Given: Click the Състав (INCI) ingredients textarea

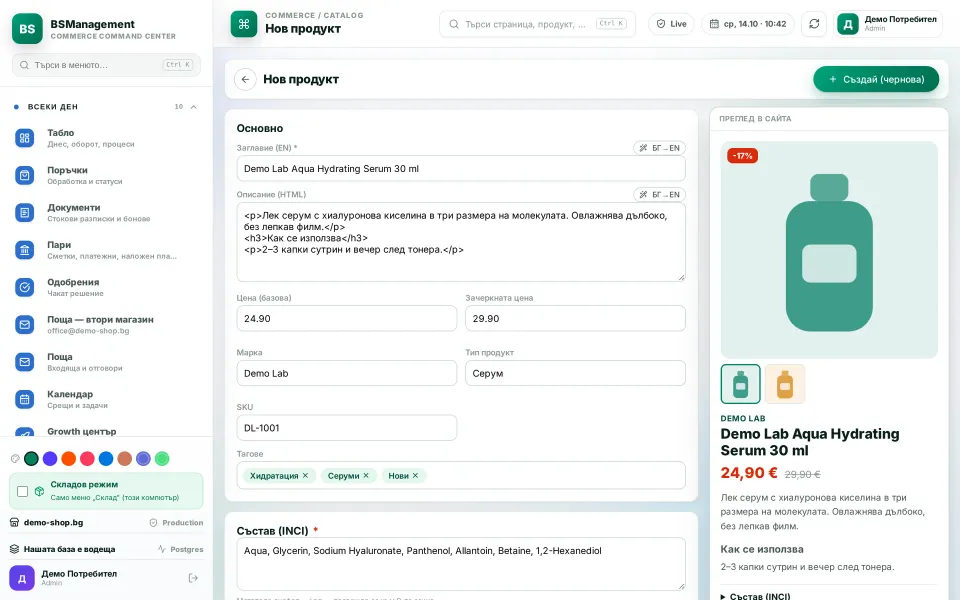Looking at the screenshot, I should tap(461, 564).
